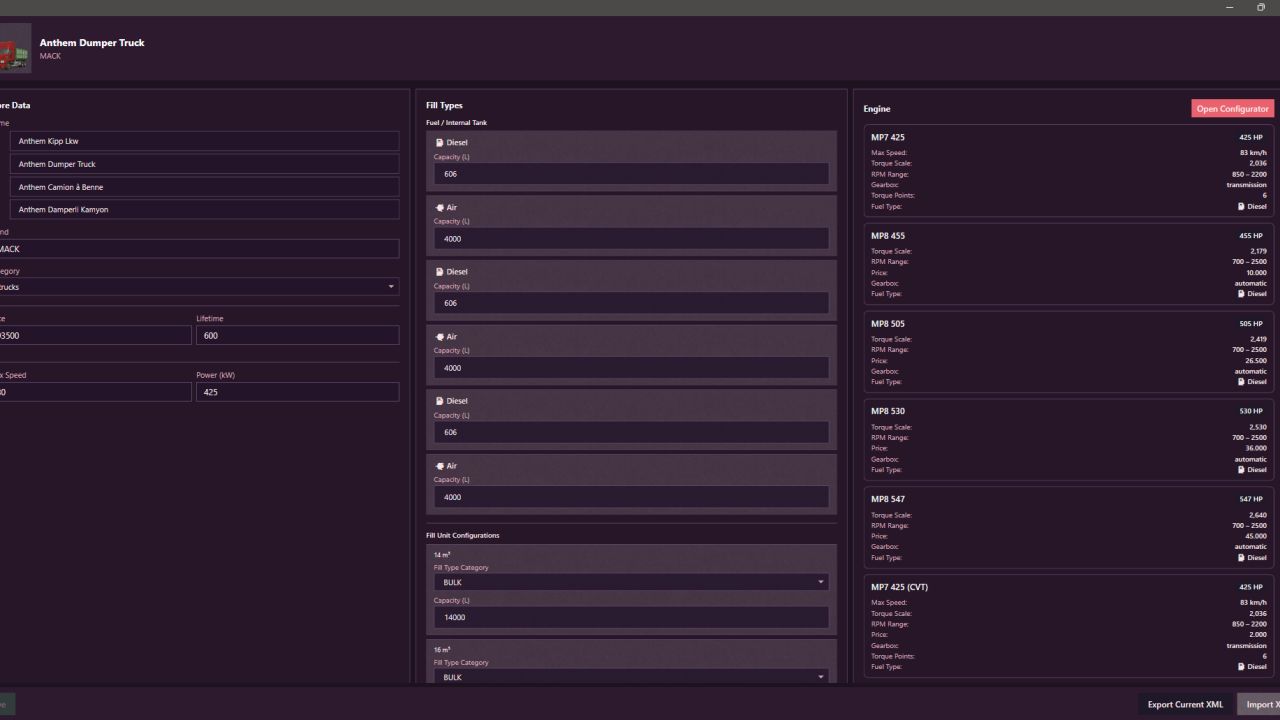
Task: Click Diesel fuel icon in MP8 505 card
Action: pos(1241,382)
